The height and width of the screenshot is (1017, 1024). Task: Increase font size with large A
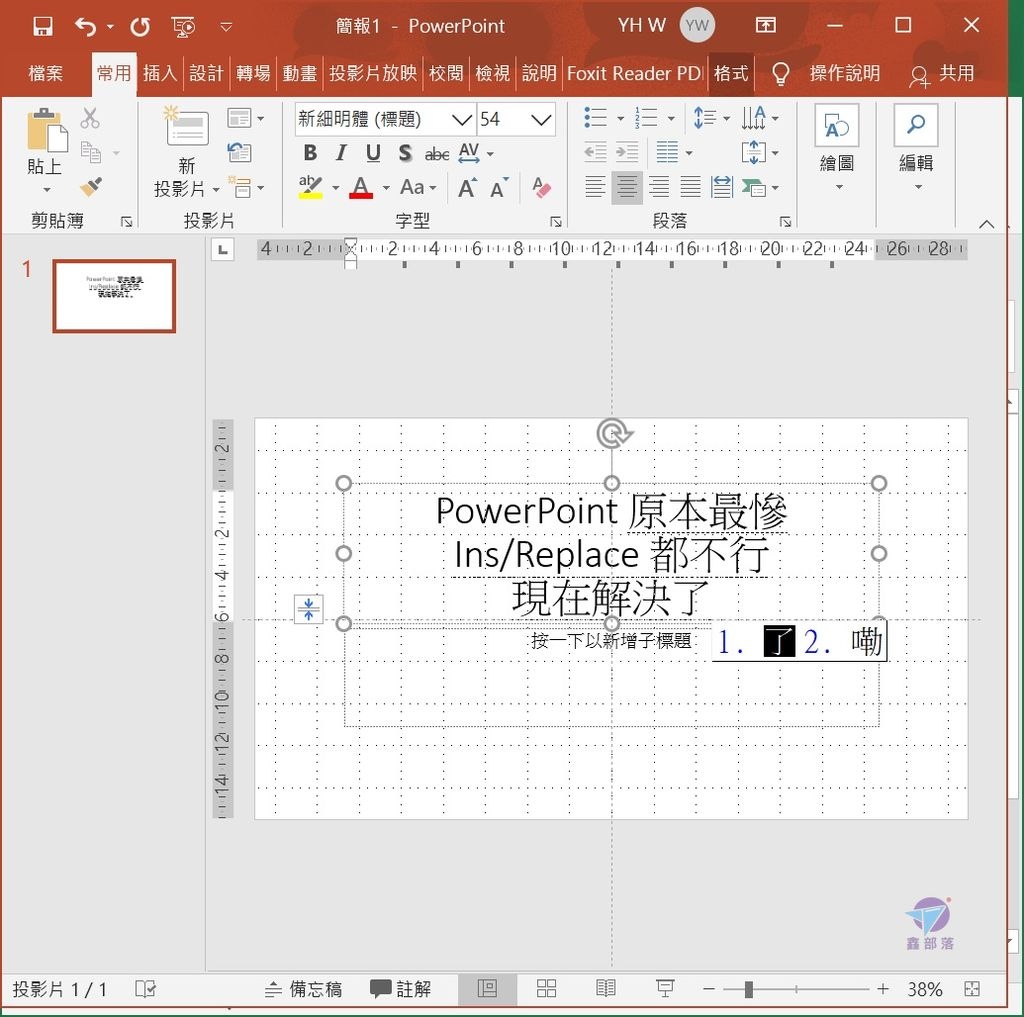[x=467, y=187]
